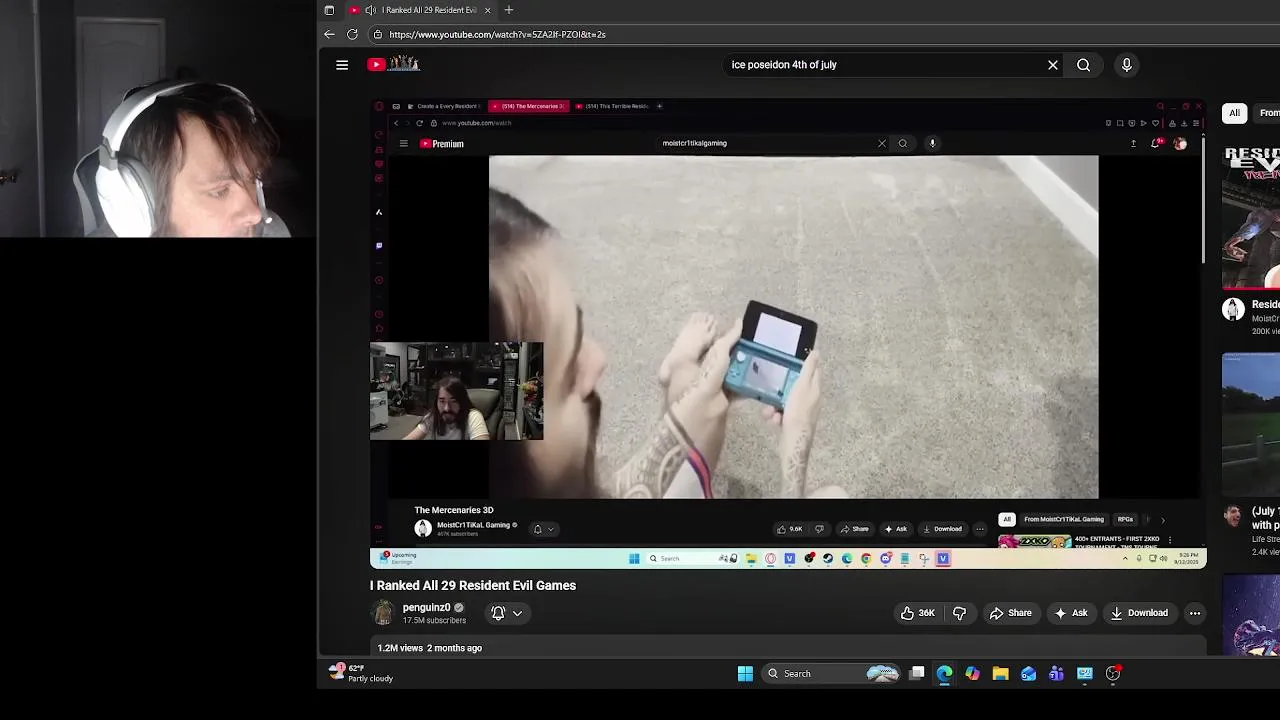The width and height of the screenshot is (1280, 720).
Task: Open more actions three-dot menu
Action: point(1194,613)
